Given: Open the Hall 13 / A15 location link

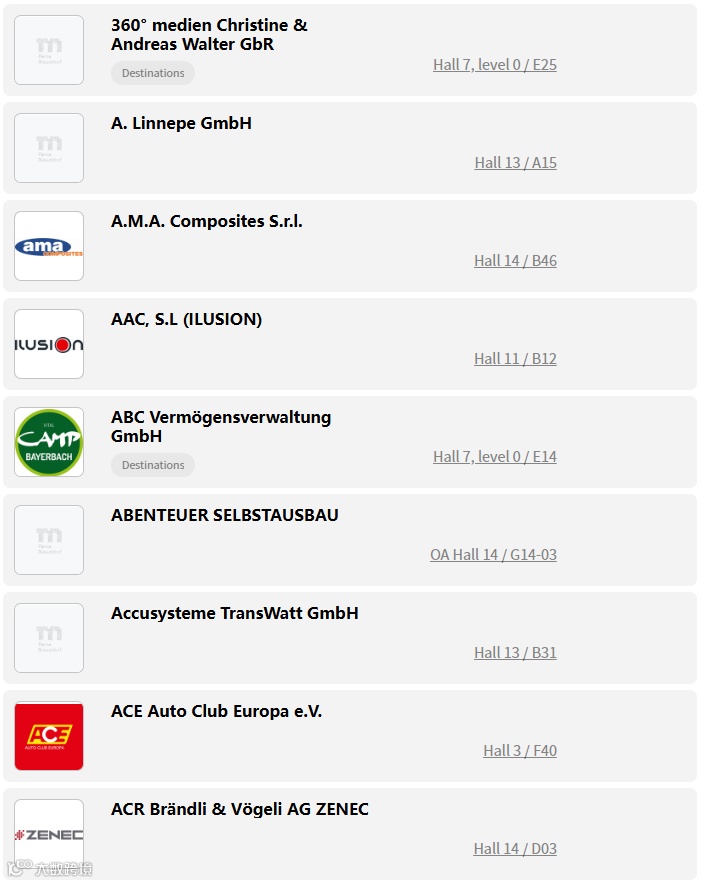Looking at the screenshot, I should (515, 163).
